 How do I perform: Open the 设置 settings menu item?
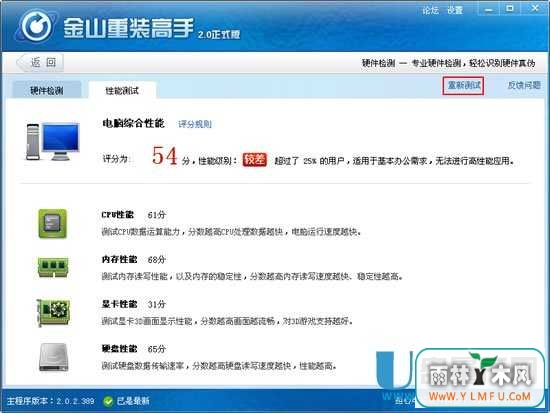455,11
